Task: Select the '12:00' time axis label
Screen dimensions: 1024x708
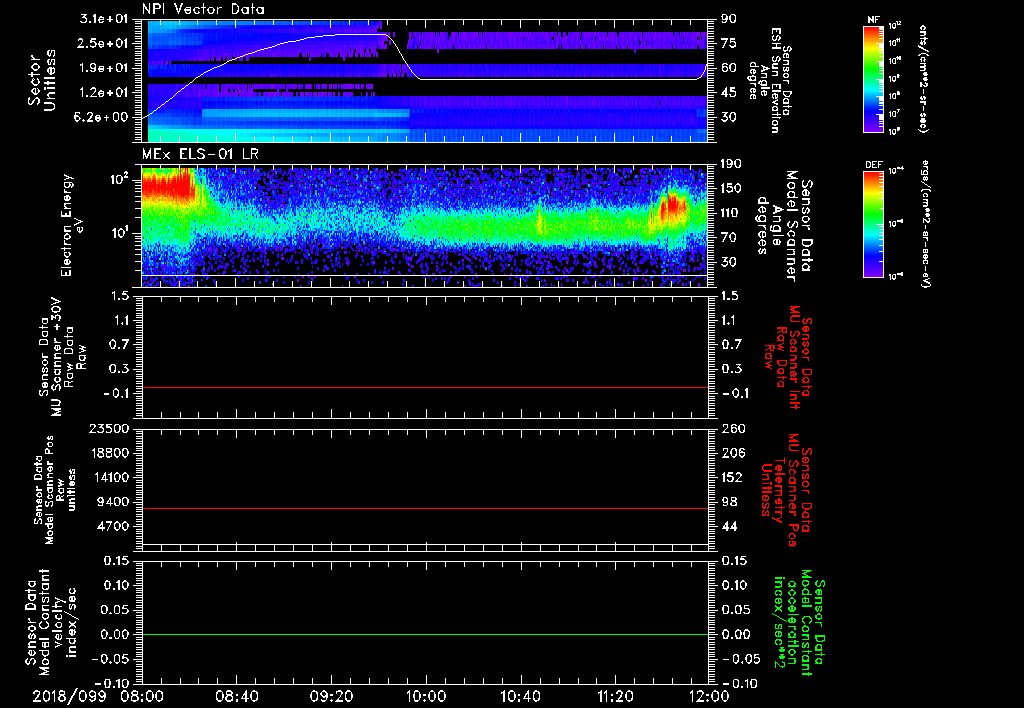Action: pos(709,696)
